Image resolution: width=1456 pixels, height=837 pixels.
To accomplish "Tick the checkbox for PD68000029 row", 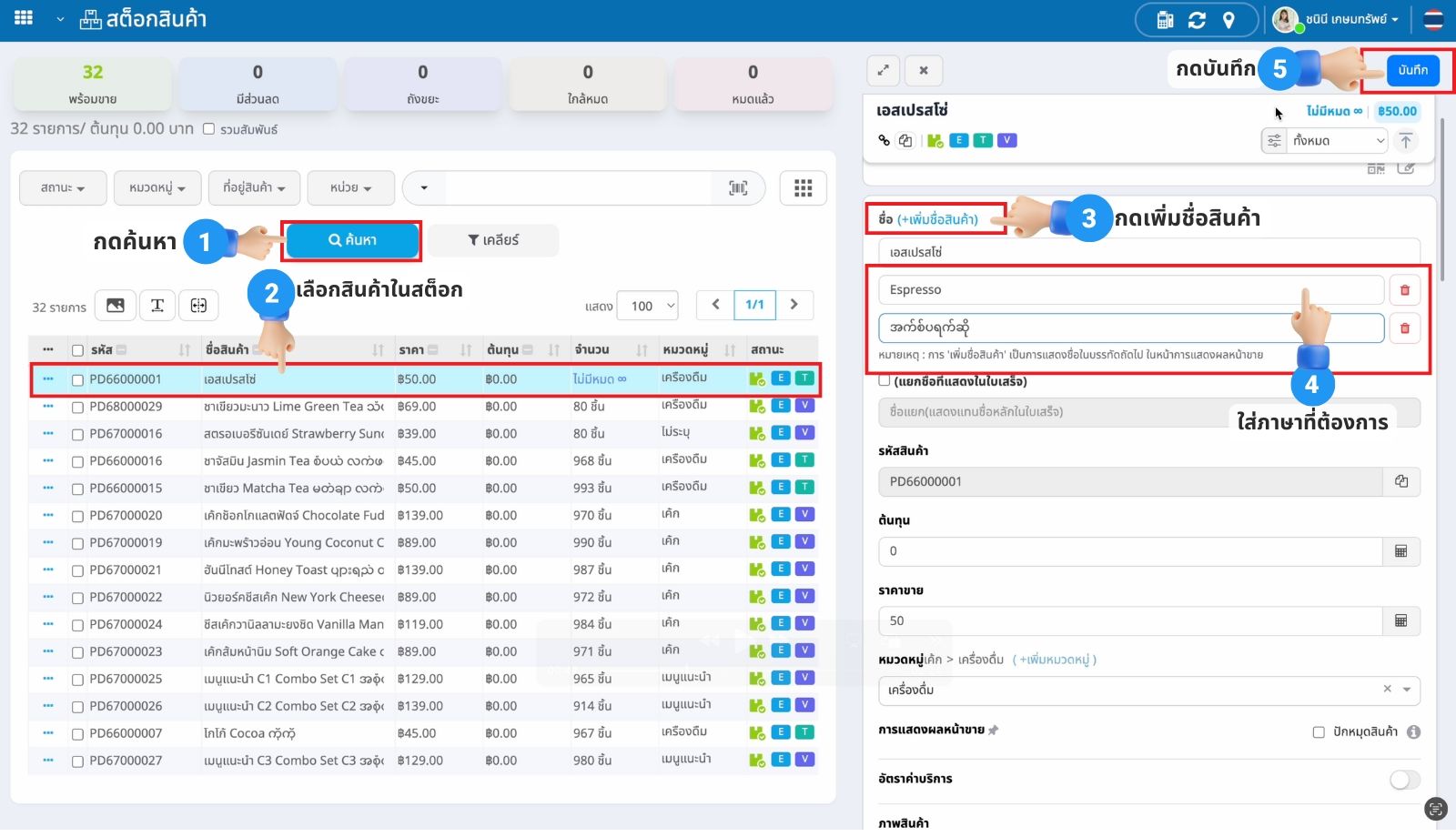I will (77, 408).
